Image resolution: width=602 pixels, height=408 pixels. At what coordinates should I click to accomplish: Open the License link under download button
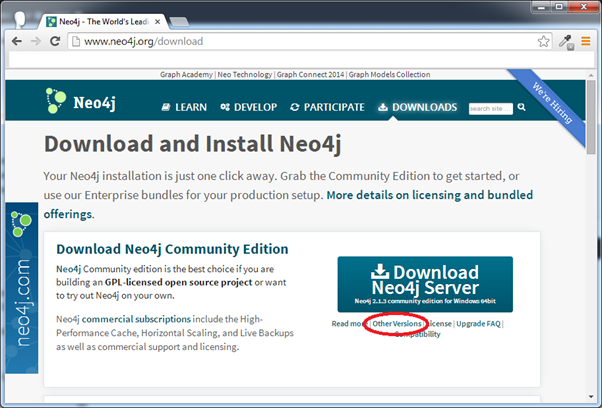point(439,324)
